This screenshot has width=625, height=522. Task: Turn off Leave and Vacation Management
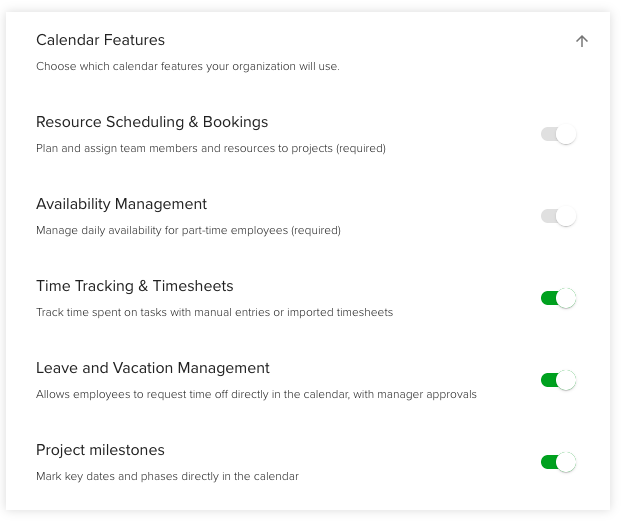click(558, 380)
